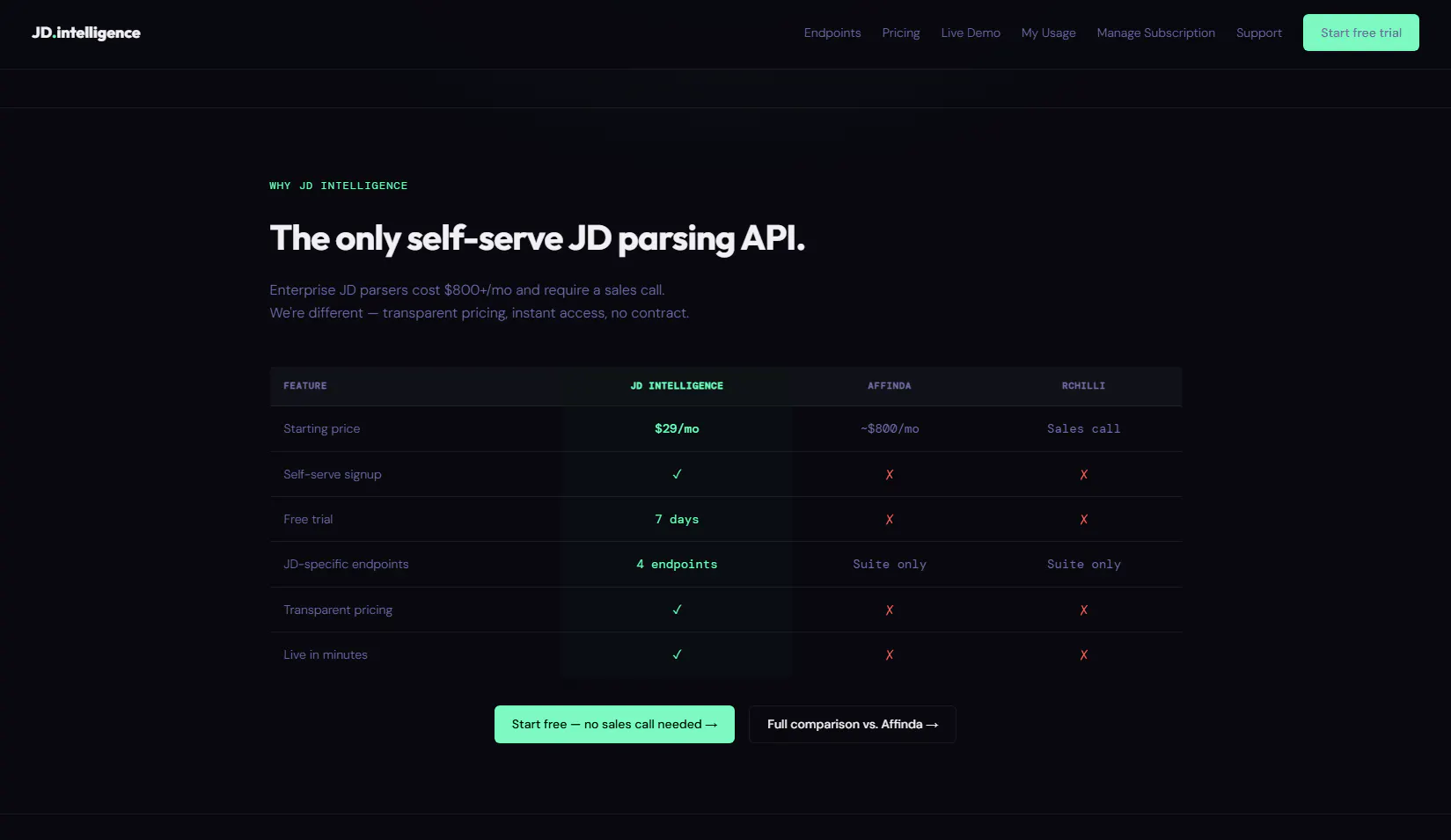The height and width of the screenshot is (840, 1451).
Task: Click the JD.intelligence logo
Action: tap(86, 33)
